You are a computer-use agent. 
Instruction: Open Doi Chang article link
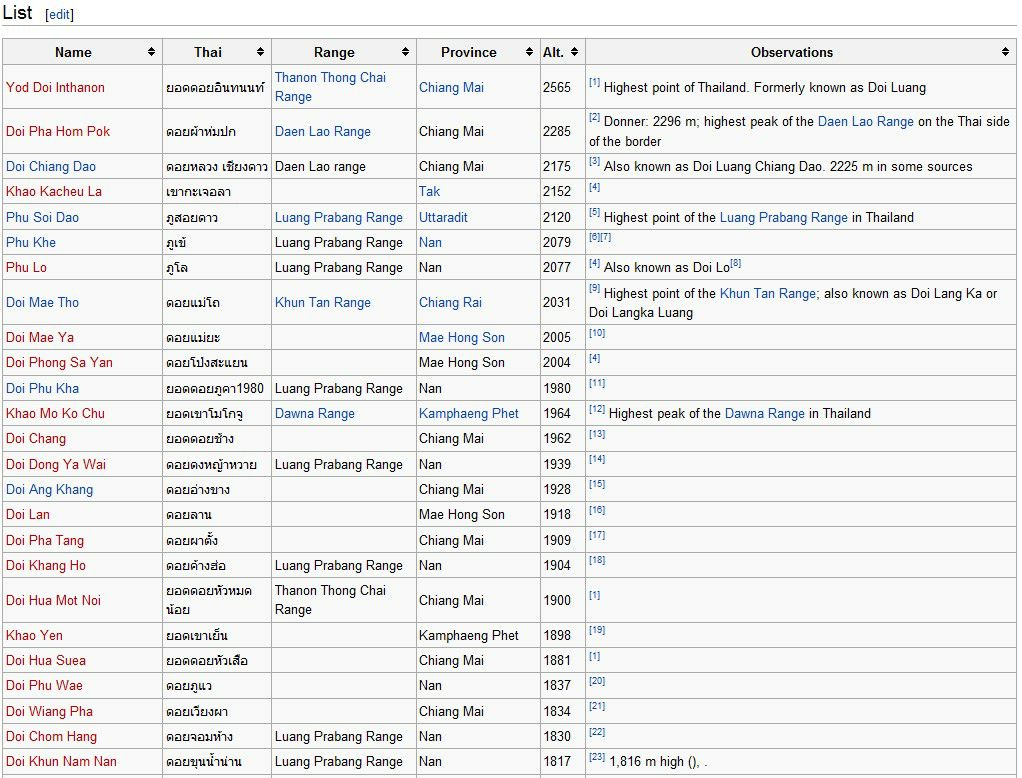(x=36, y=439)
